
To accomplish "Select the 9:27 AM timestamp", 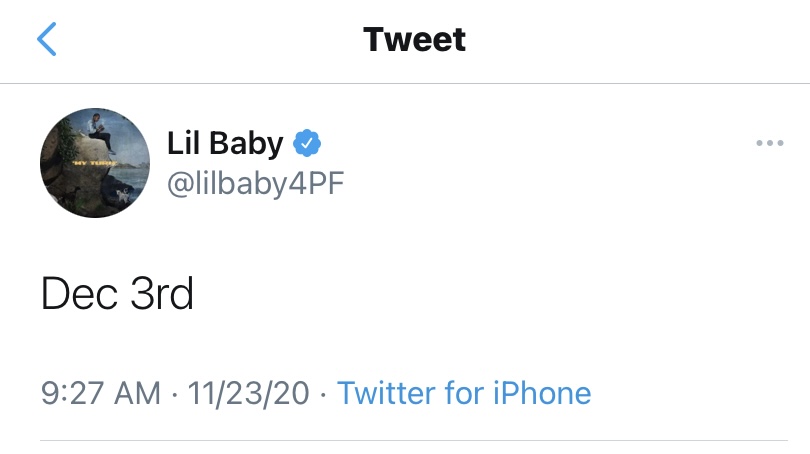I will tap(101, 393).
